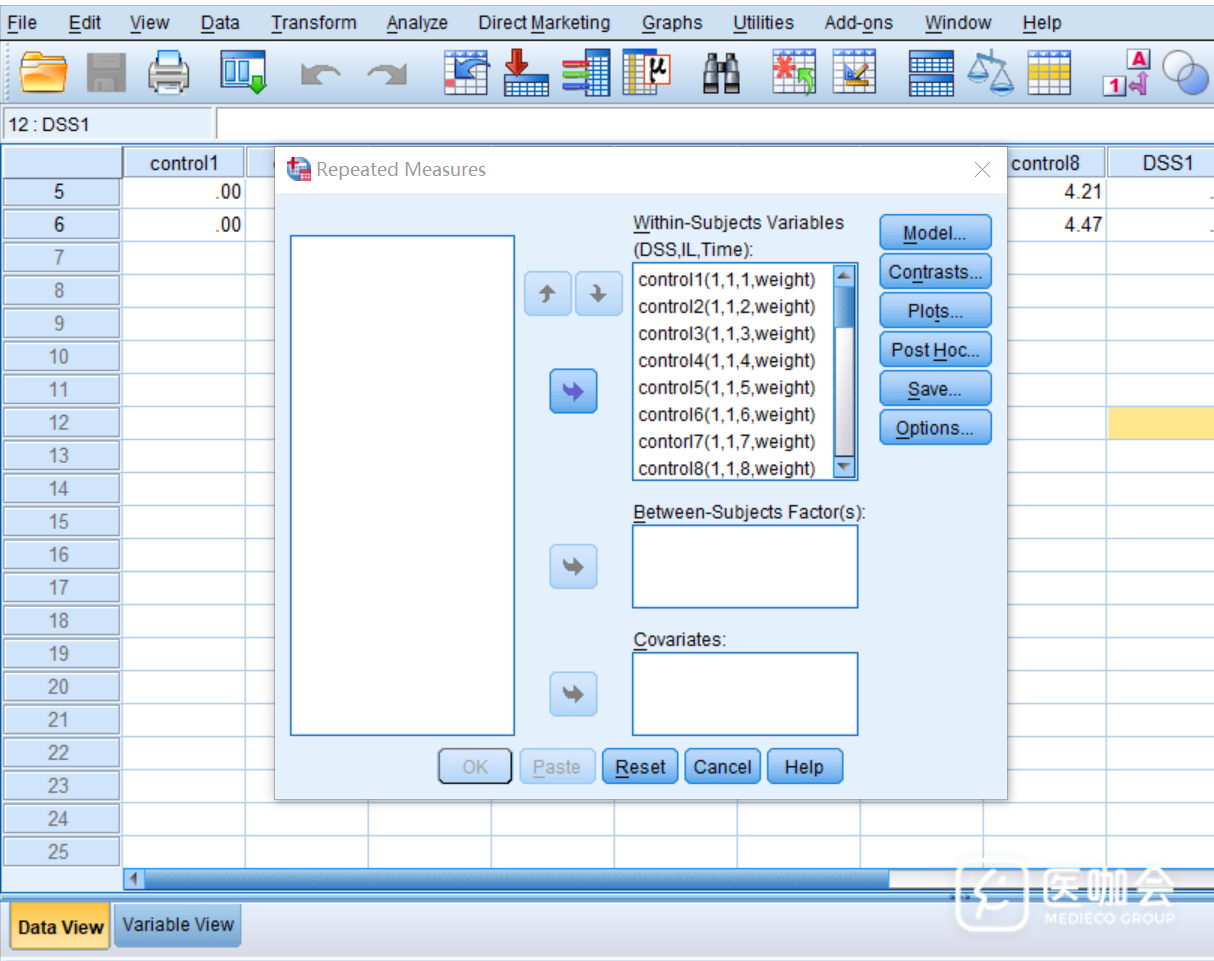This screenshot has width=1214, height=961.
Task: Switch to the Variable View tab
Action: 178,925
